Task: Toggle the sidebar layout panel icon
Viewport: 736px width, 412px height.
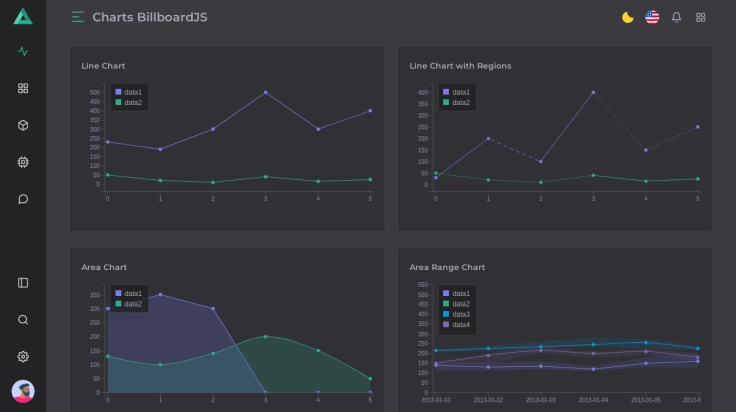Action: click(23, 283)
